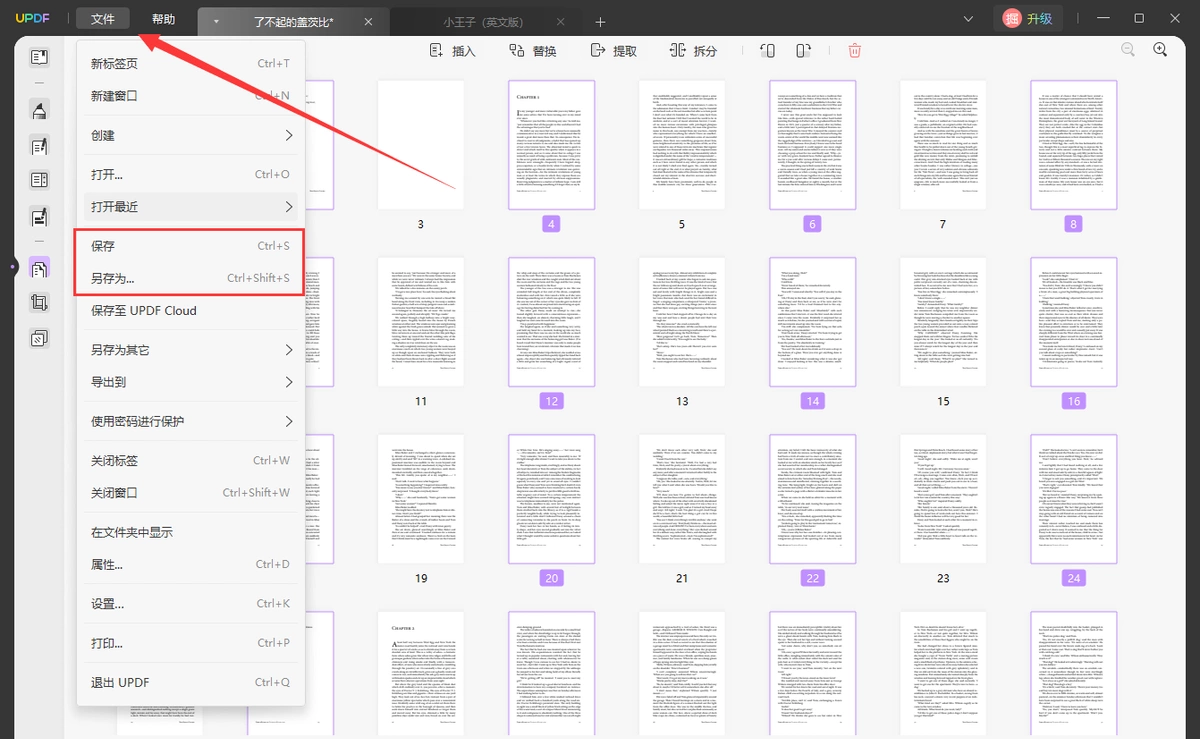
Task: Select page 6 thumbnail
Action: 812,145
